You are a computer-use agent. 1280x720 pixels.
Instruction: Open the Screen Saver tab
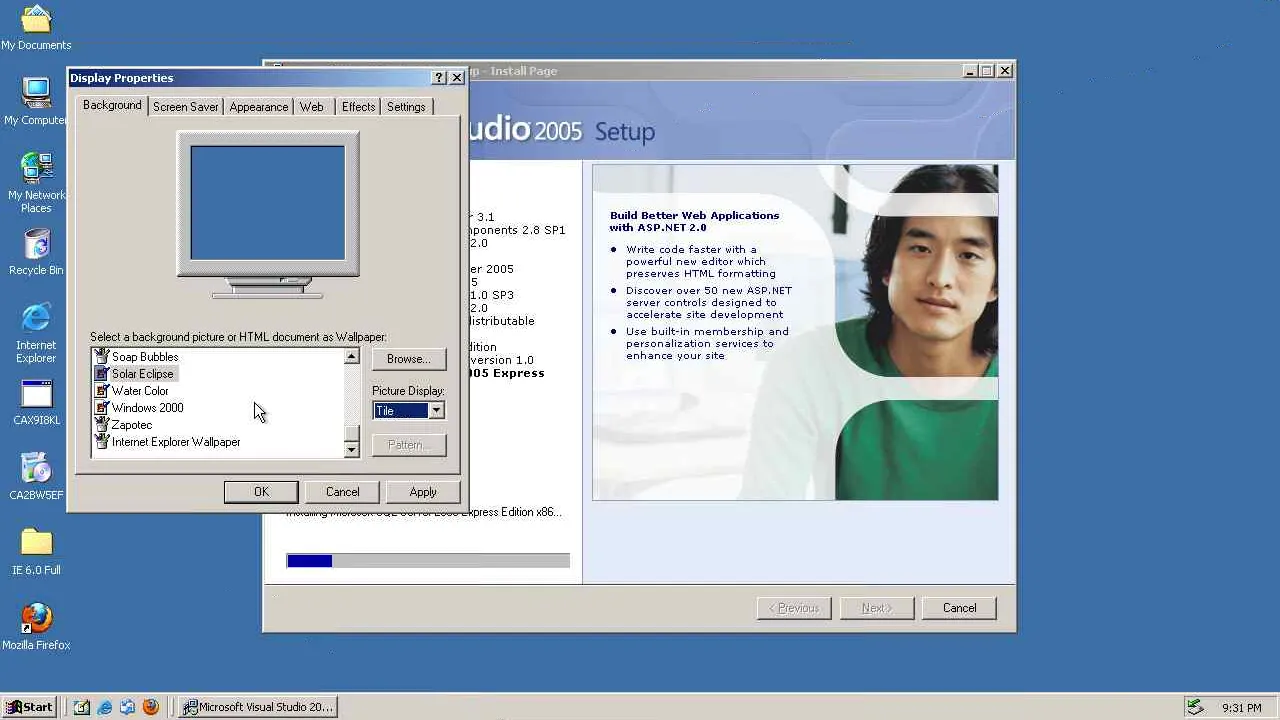185,107
